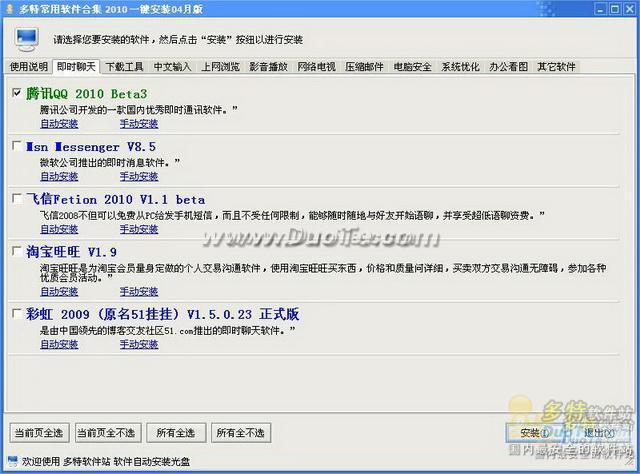Click 自动安装 link under Msn Messenger
The height and width of the screenshot is (474, 640).
59,176
